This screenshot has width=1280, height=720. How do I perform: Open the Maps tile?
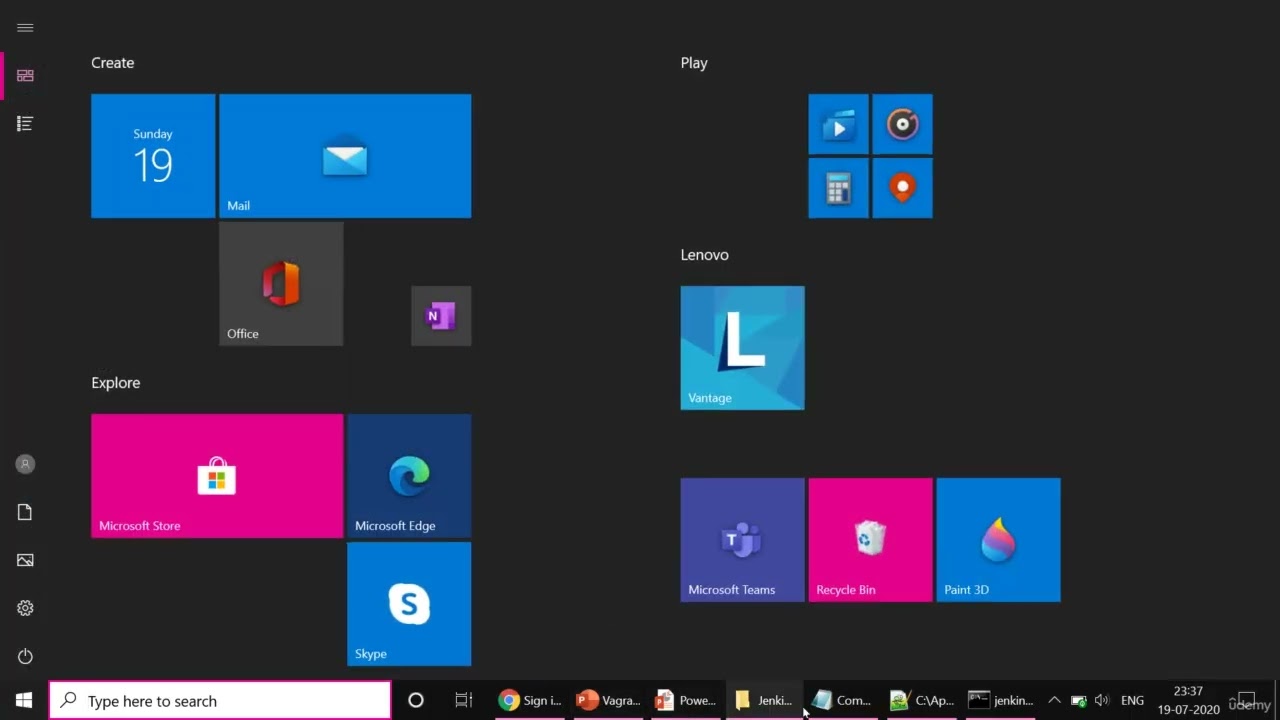click(x=902, y=188)
